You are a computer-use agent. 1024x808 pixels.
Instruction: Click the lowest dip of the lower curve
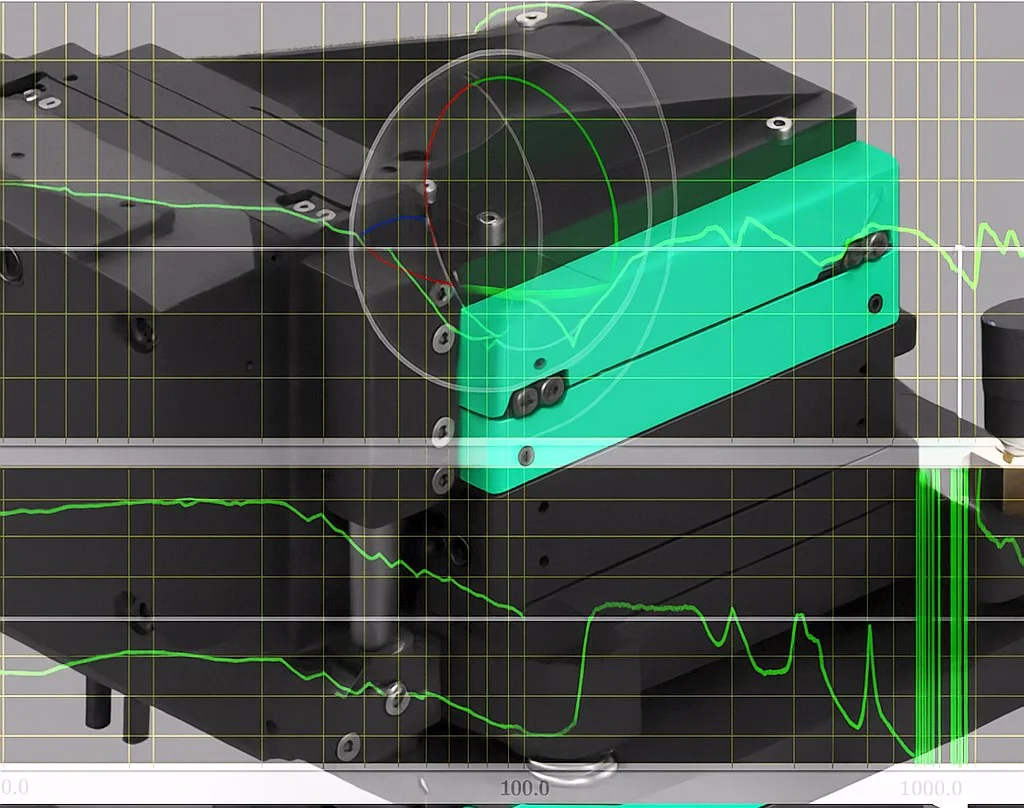(x=540, y=733)
